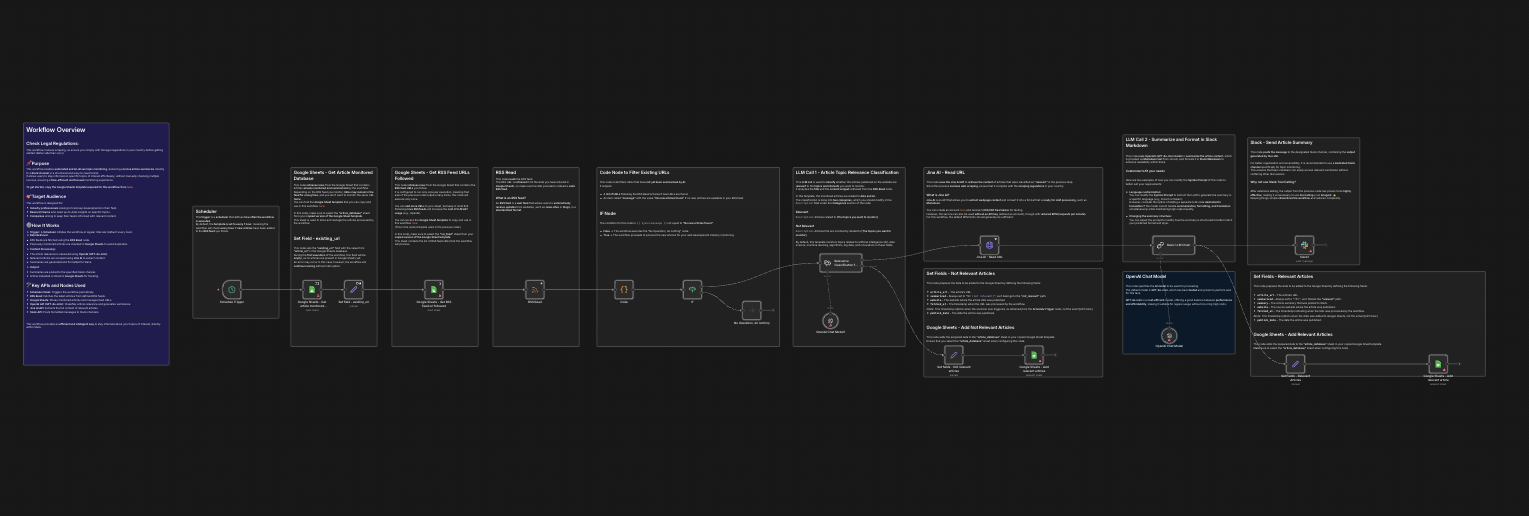Screen dimensions: 1529x516
Task: Click the Google Sheets Get Article Monitored Database heading
Action: point(331,175)
